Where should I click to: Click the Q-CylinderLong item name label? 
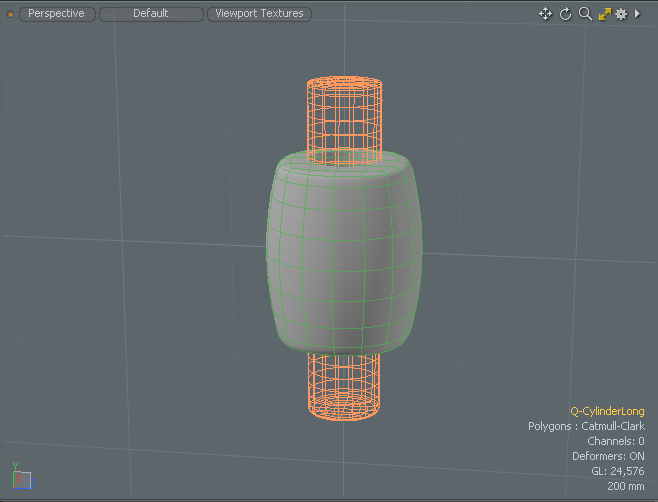coord(607,411)
